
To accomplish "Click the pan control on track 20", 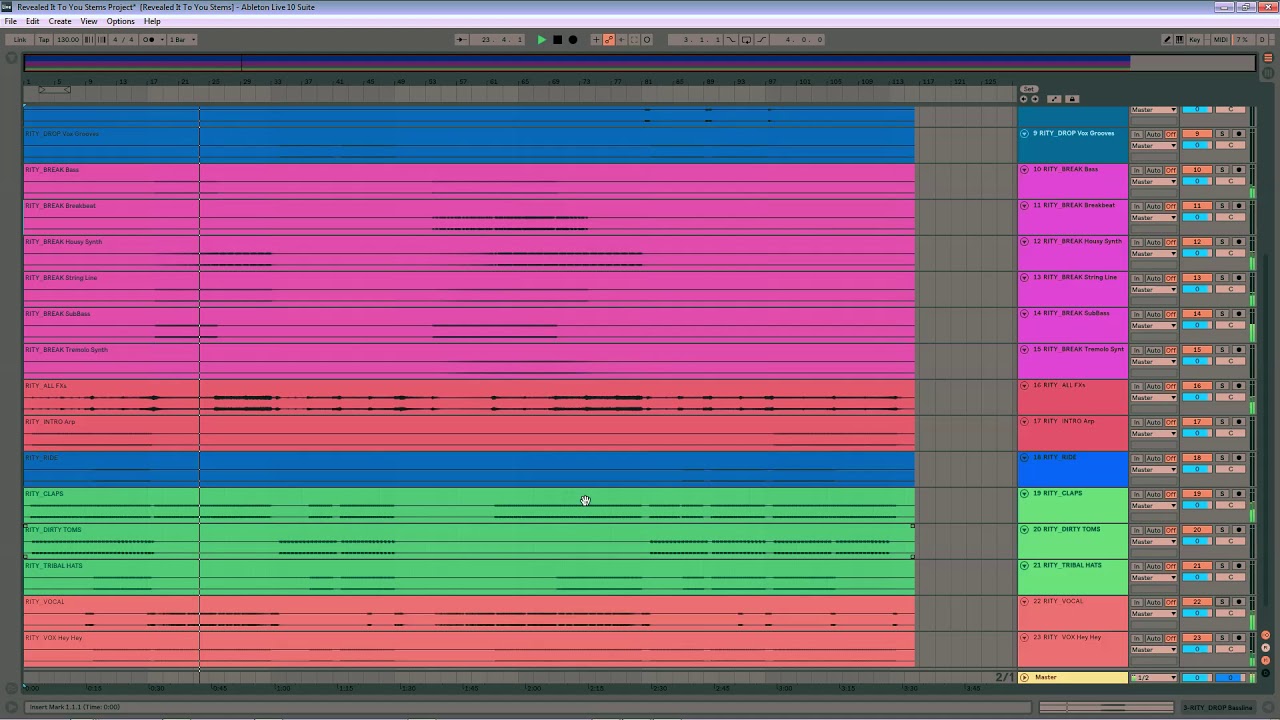I will (x=1231, y=542).
